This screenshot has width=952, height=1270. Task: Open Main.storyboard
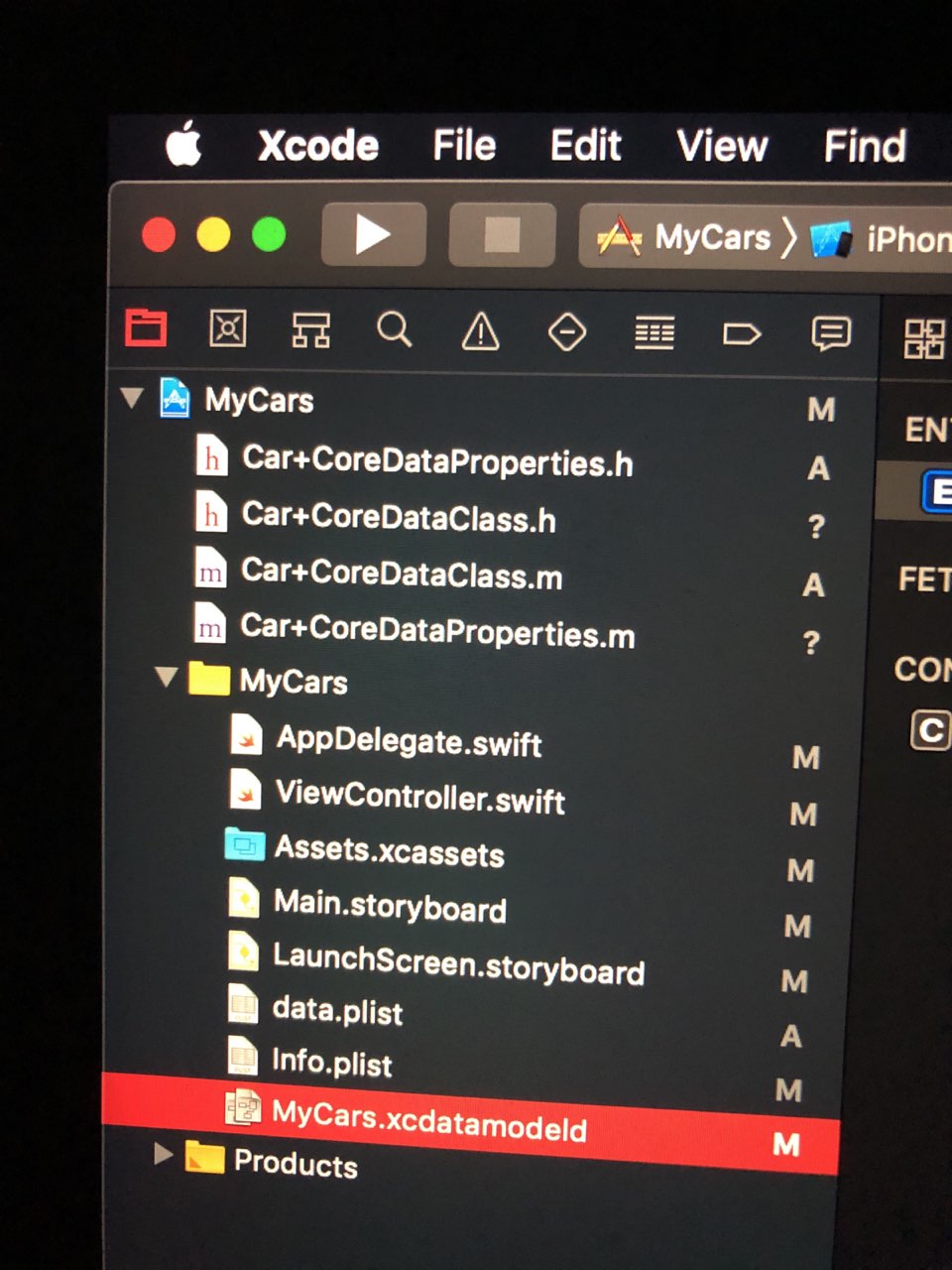pos(390,905)
